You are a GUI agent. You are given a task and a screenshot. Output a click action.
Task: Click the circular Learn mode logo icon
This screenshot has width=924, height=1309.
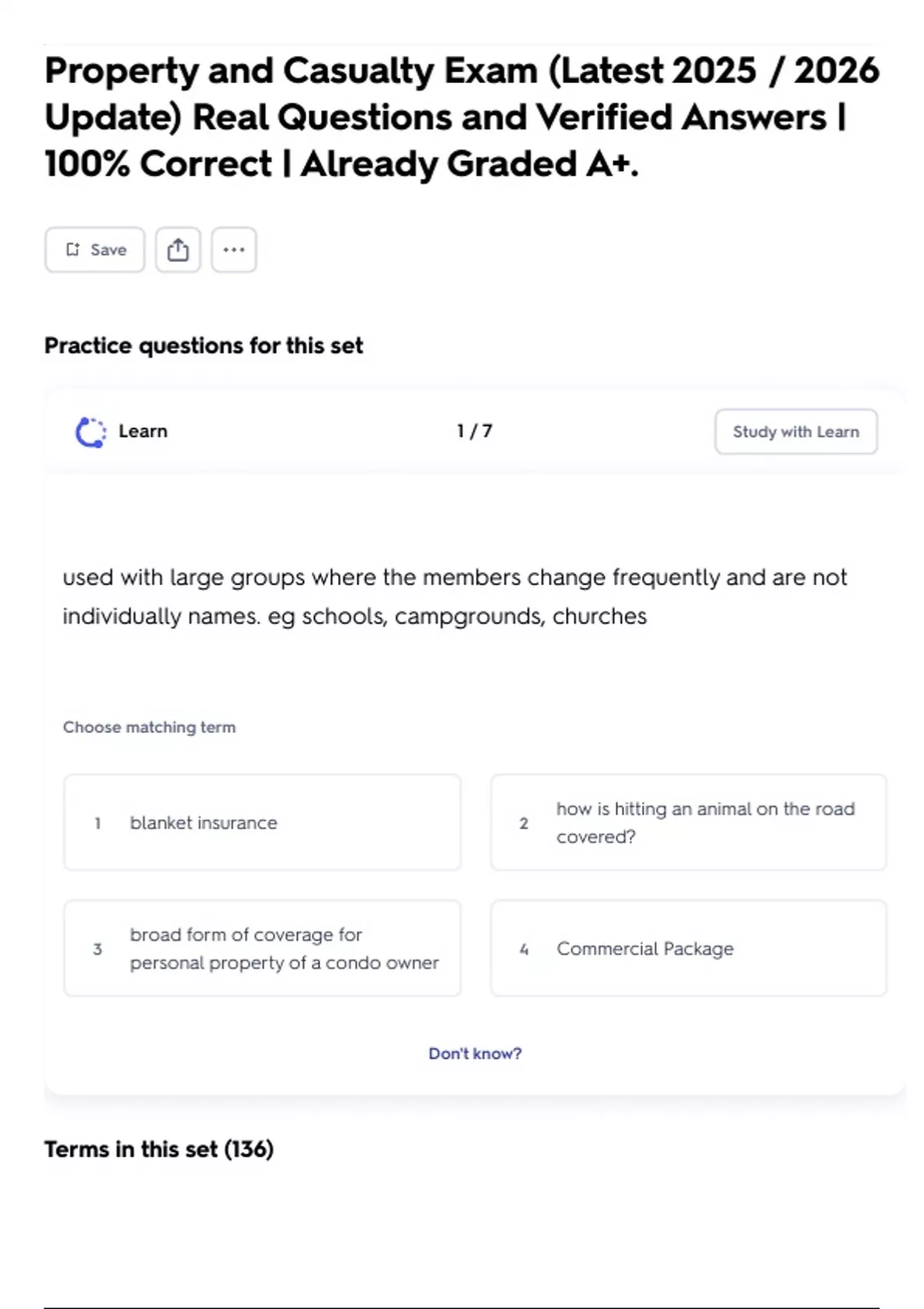point(90,432)
